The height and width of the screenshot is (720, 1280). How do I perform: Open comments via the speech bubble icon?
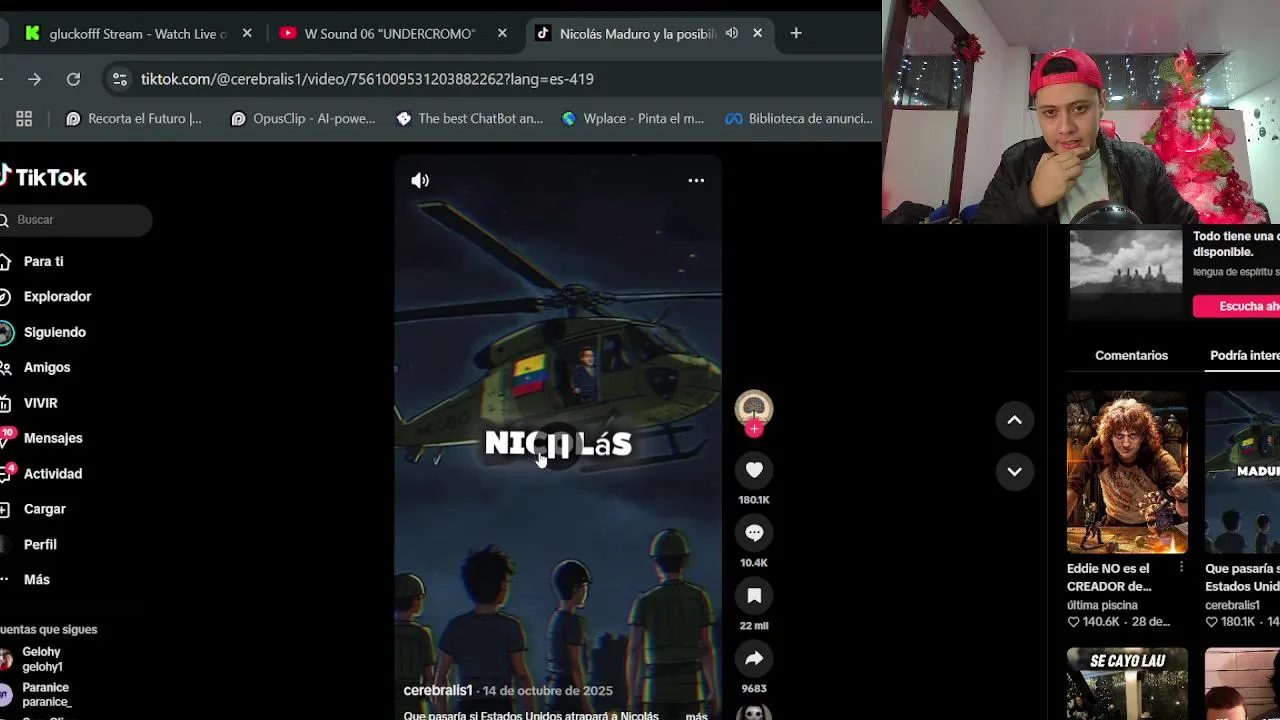[x=754, y=533]
